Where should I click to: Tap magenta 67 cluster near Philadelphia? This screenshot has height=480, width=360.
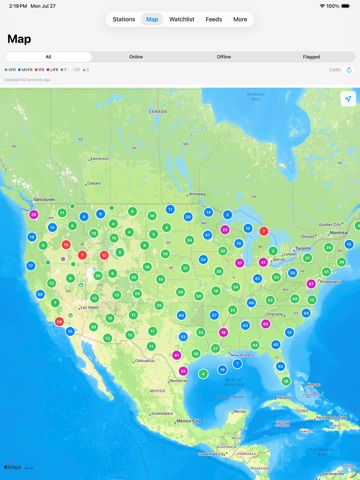pyautogui.click(x=311, y=284)
